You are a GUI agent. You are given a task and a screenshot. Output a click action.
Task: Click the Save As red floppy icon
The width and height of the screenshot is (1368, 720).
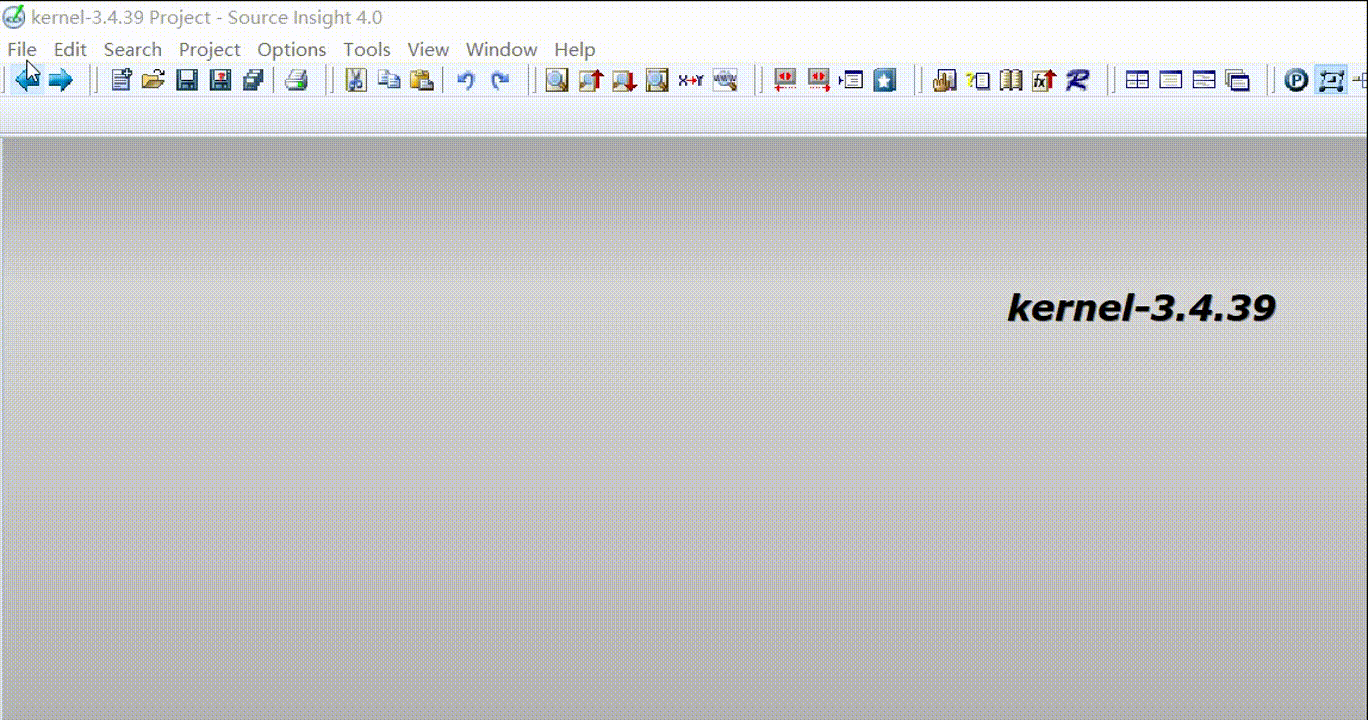pos(220,80)
